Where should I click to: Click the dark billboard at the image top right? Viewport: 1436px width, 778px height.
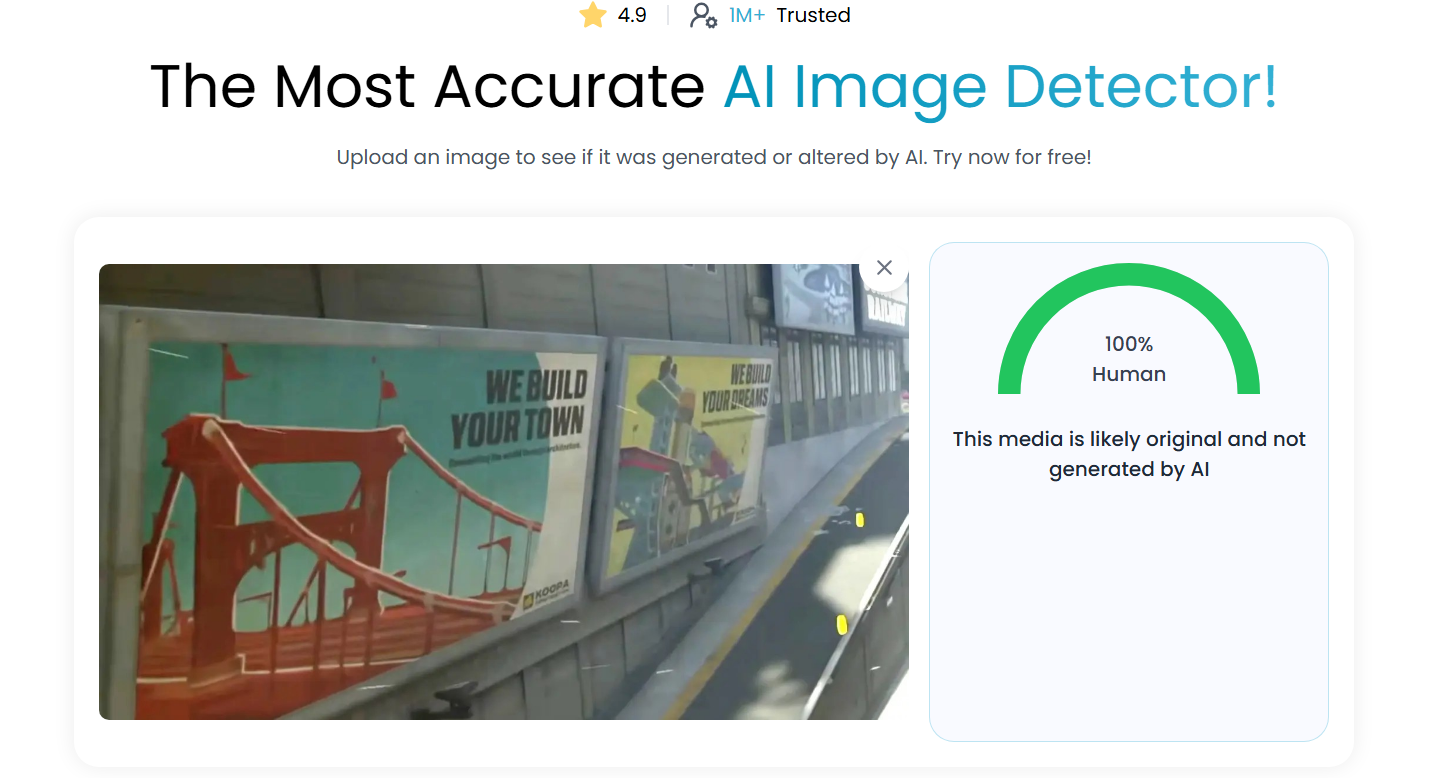(x=814, y=297)
